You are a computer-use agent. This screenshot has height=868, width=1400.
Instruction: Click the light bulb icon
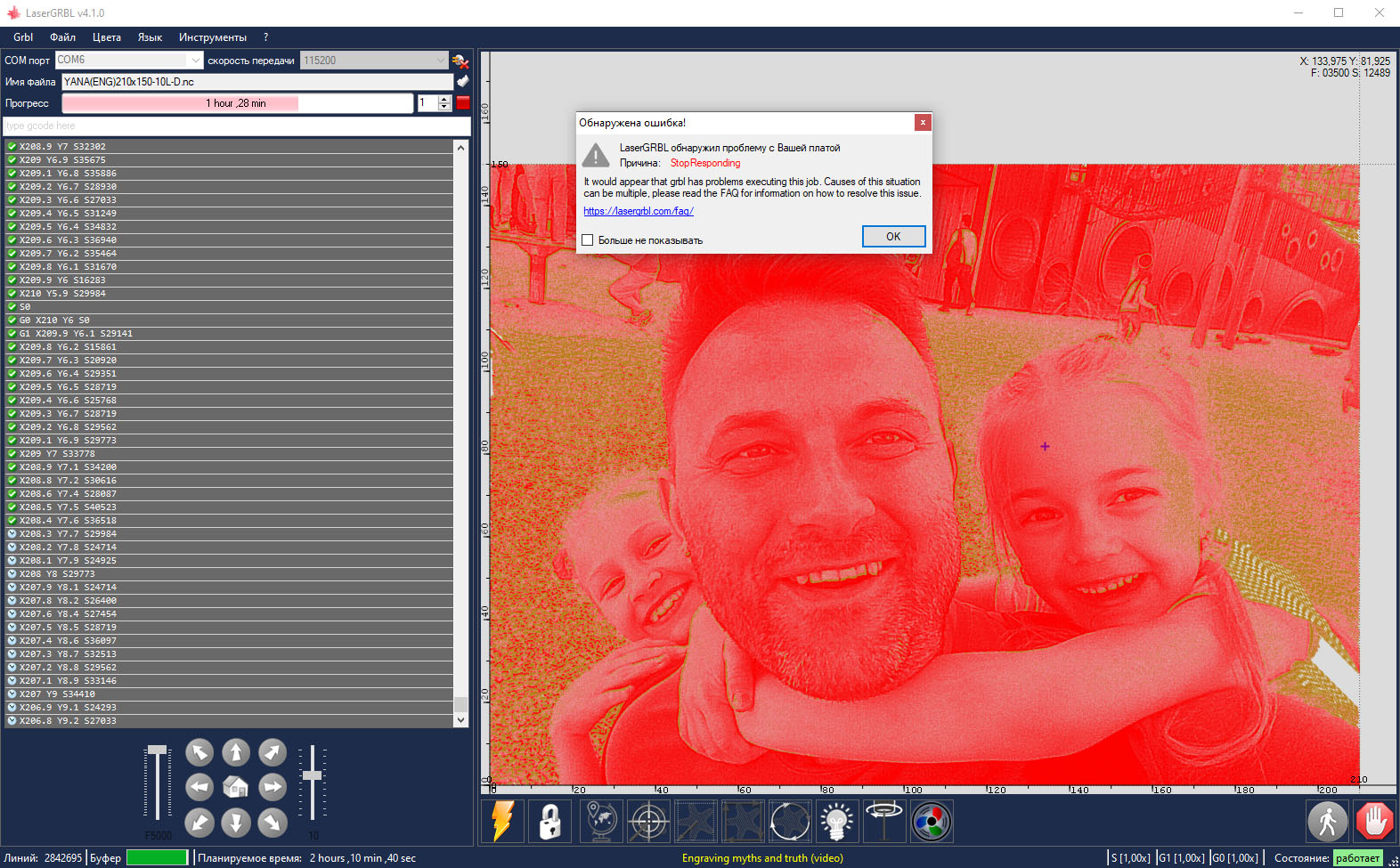(x=836, y=821)
